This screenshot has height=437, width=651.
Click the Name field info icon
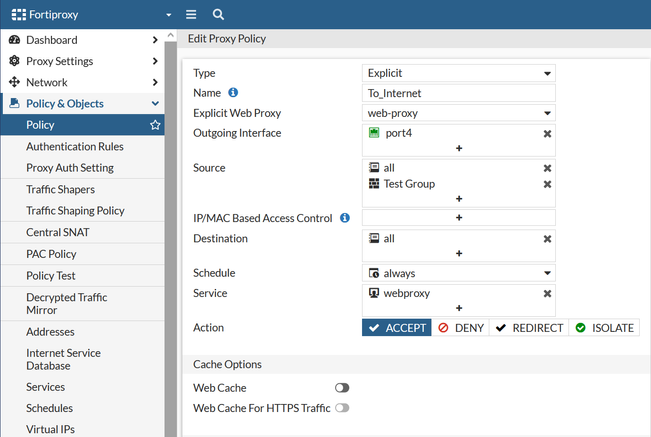(233, 93)
